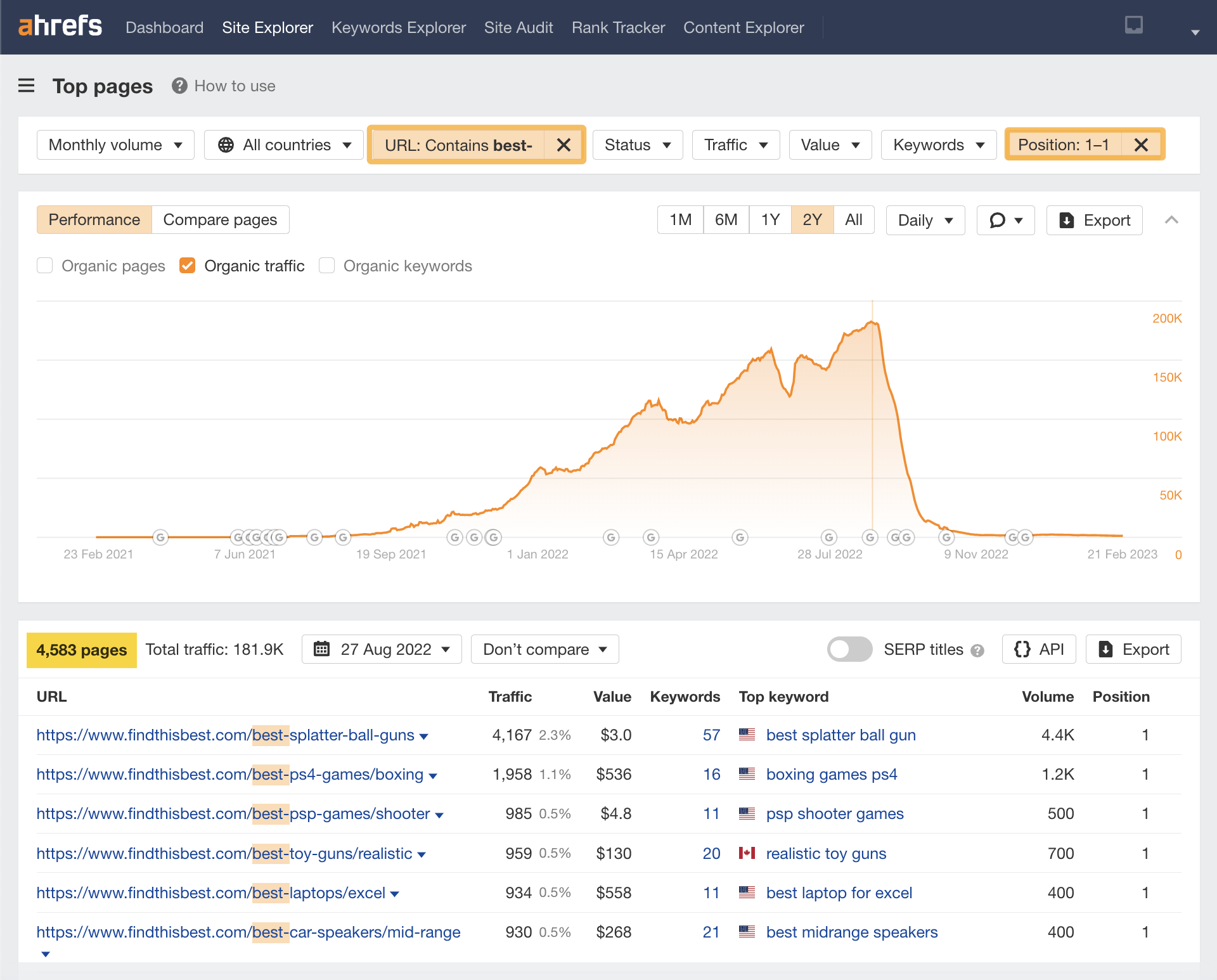Click the hamburger menu icon
The image size is (1217, 980).
[x=27, y=85]
